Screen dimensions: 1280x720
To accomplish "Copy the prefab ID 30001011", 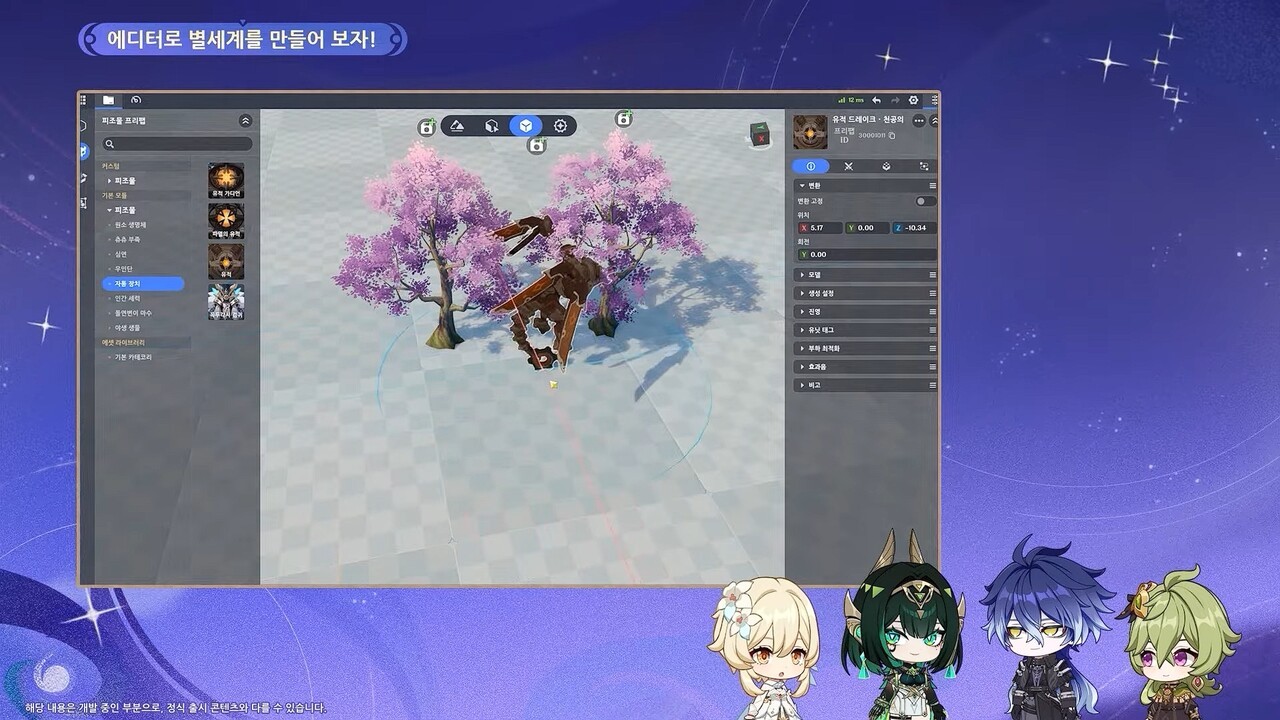I will 892,136.
